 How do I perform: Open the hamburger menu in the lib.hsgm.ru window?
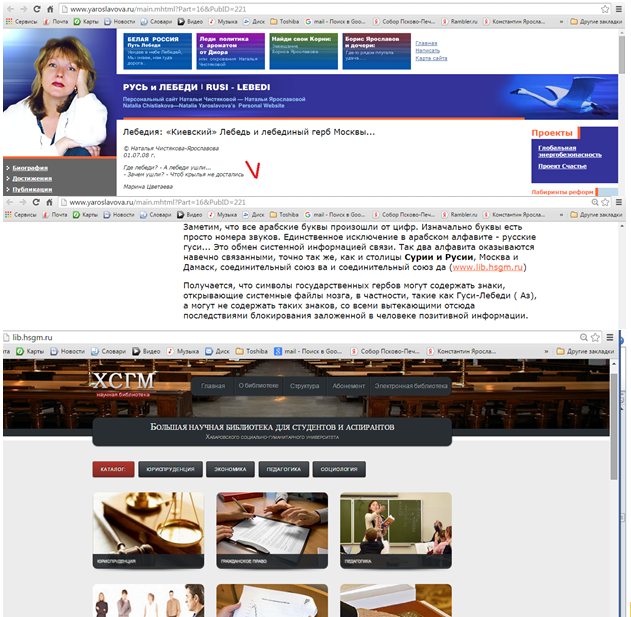pyautogui.click(x=610, y=337)
